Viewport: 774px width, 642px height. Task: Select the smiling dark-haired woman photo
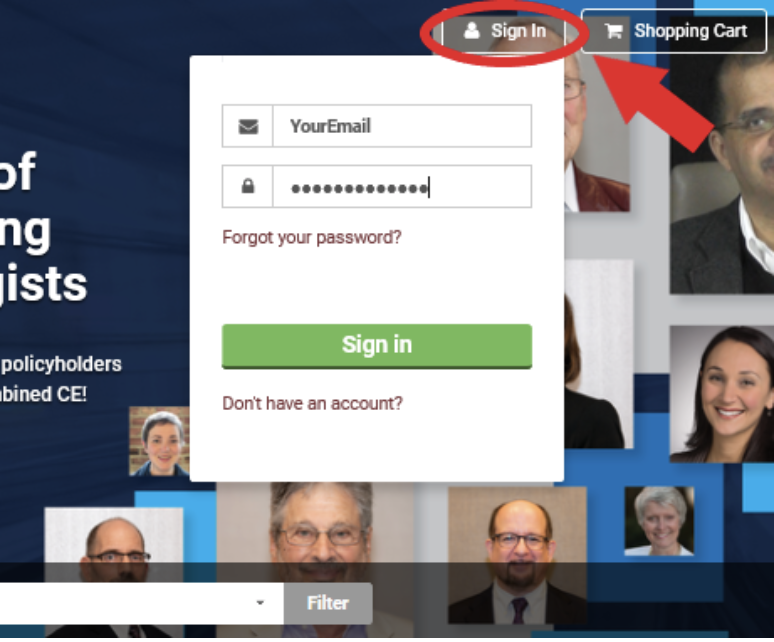[722, 394]
